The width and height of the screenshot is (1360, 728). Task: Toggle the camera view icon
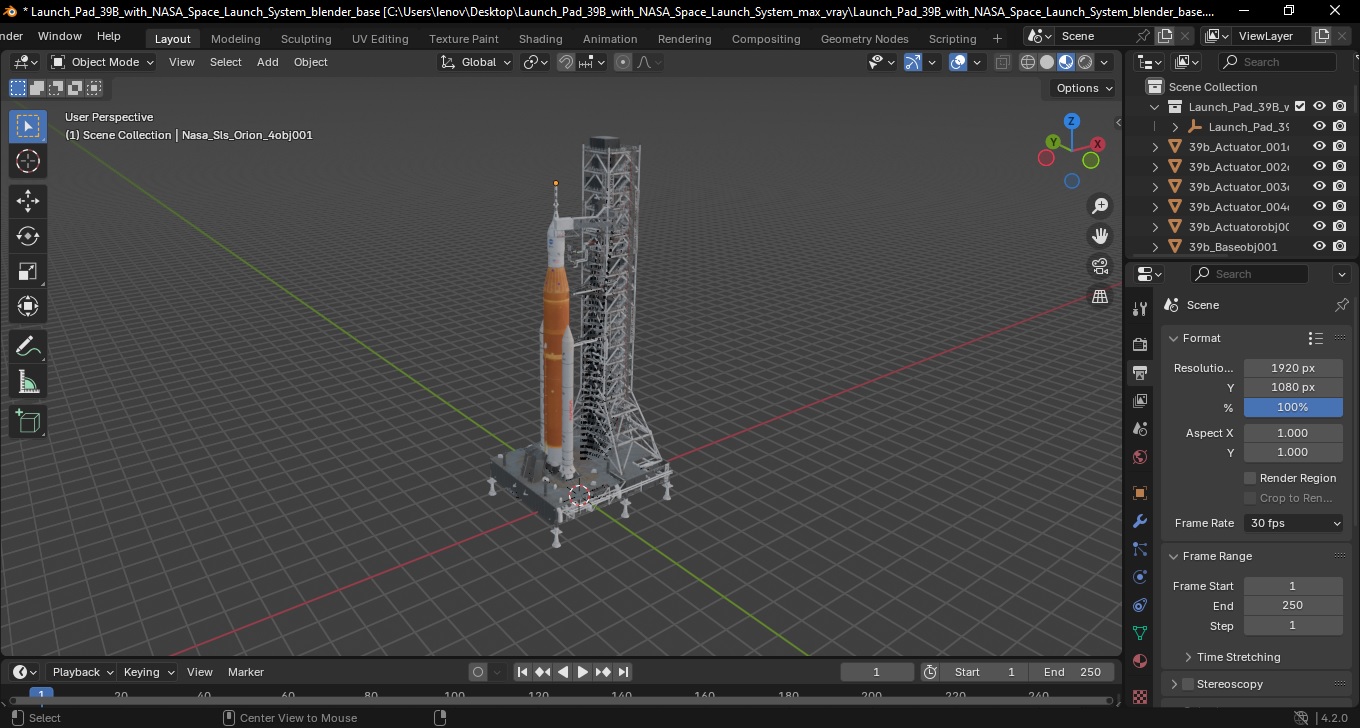coord(1100,266)
